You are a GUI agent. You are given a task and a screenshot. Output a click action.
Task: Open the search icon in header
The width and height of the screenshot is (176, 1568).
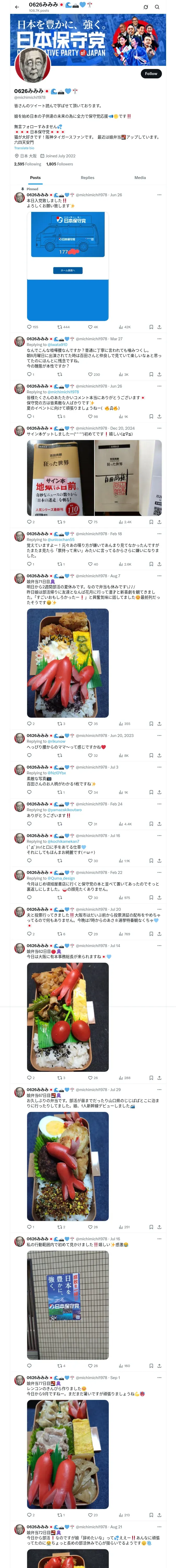tap(157, 7)
